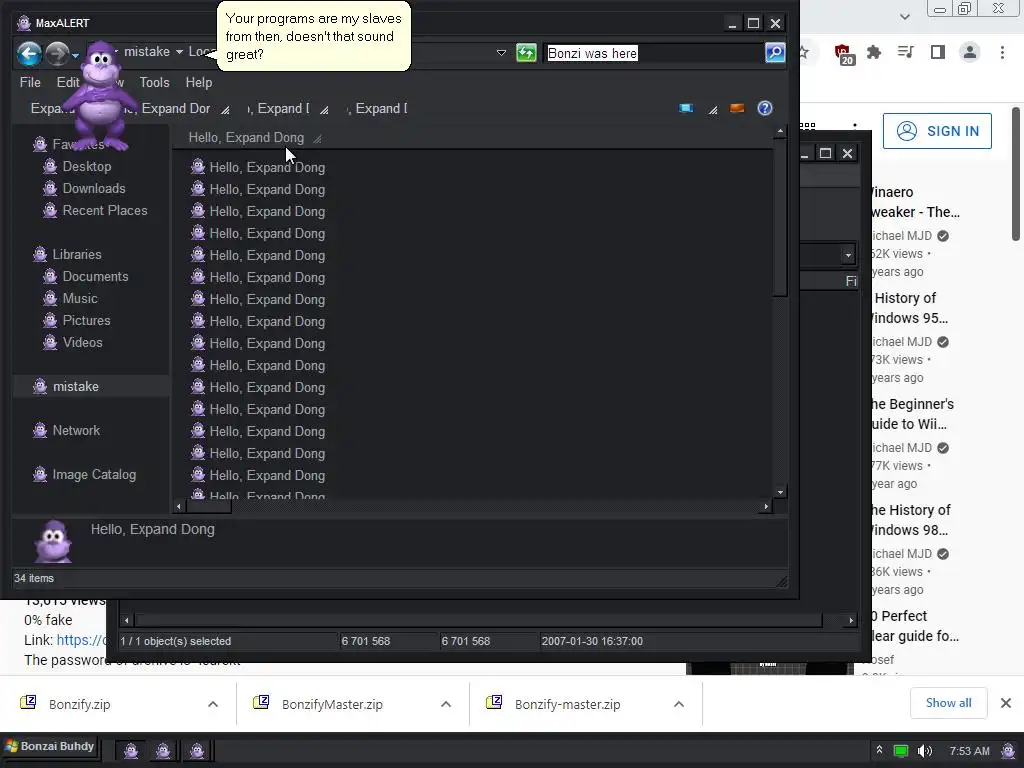The image size is (1024, 768).
Task: Open the Edit menu
Action: click(67, 82)
